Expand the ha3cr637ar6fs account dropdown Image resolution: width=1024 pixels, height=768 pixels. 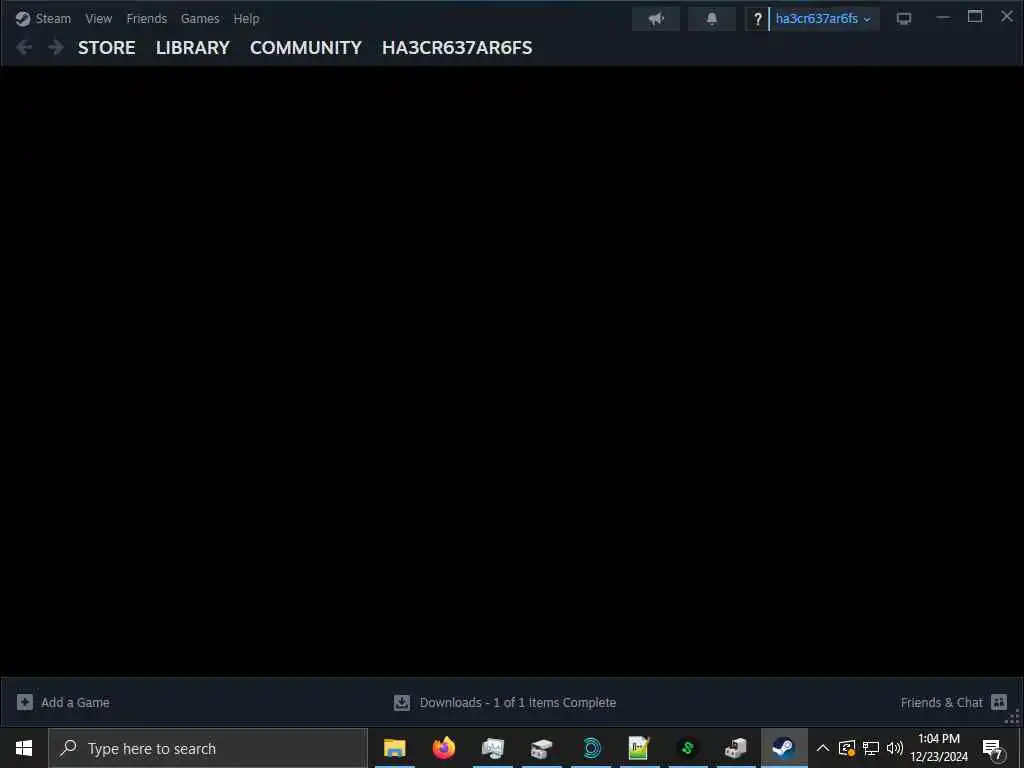point(824,19)
